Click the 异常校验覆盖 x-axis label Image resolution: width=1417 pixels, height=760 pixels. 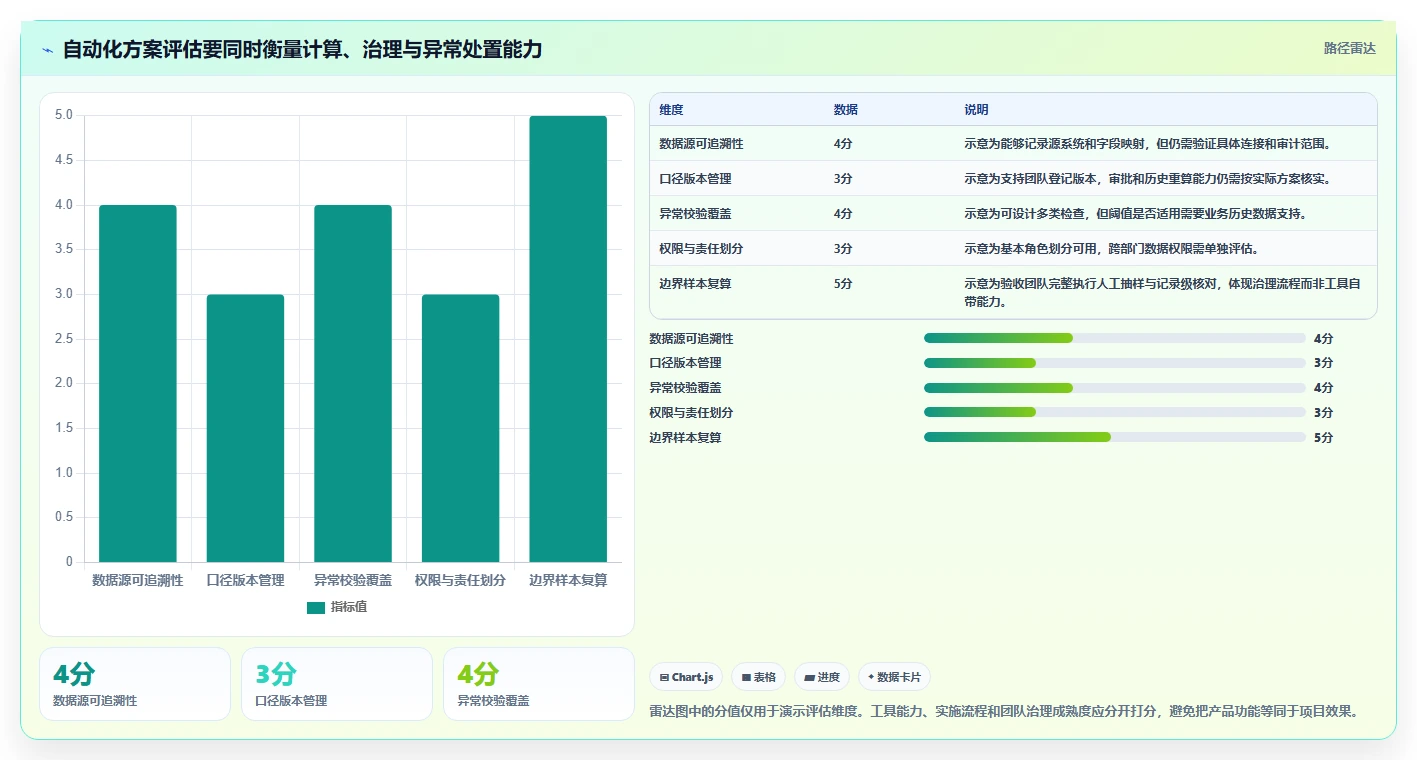[x=353, y=580]
